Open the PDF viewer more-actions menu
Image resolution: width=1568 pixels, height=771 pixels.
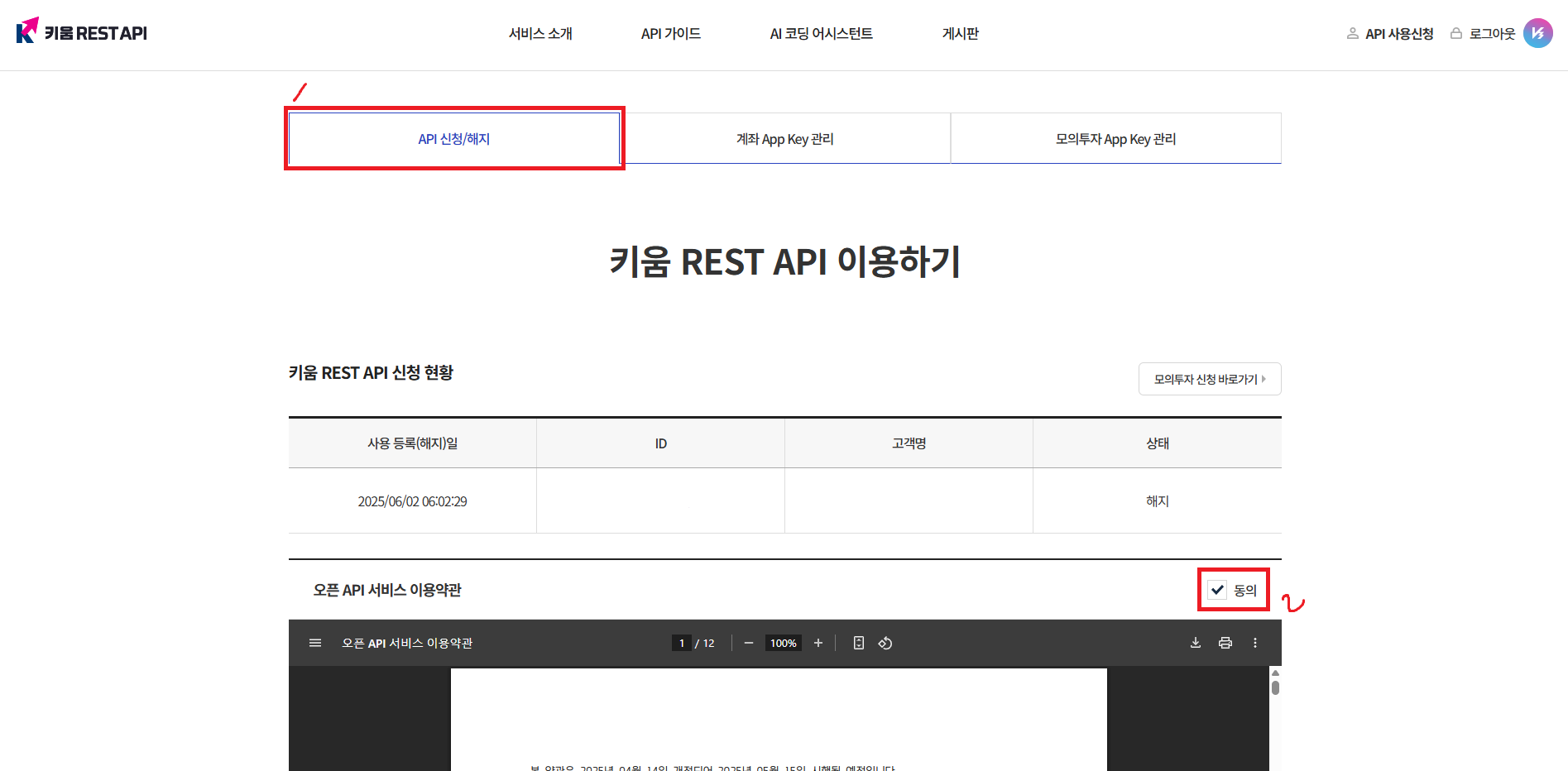pos(1254,643)
